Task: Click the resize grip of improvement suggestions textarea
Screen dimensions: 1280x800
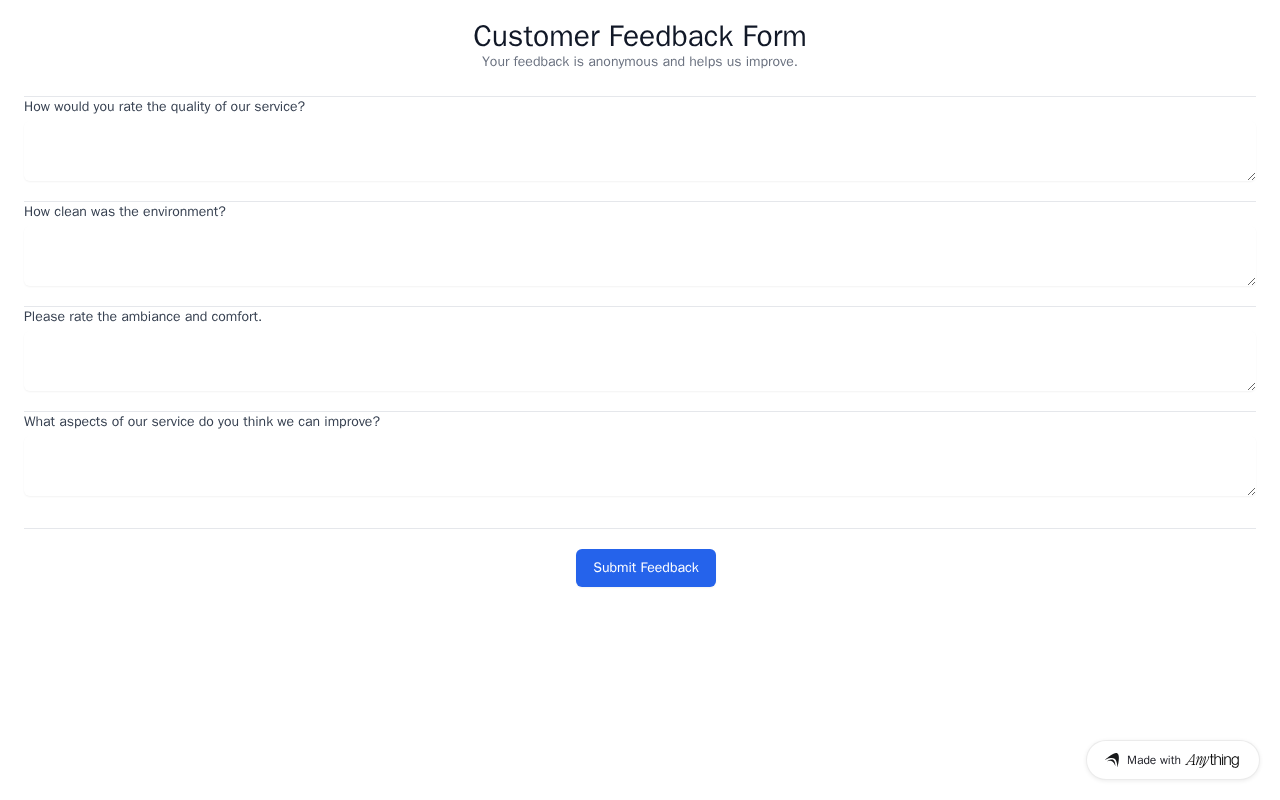Action: pyautogui.click(x=1251, y=491)
